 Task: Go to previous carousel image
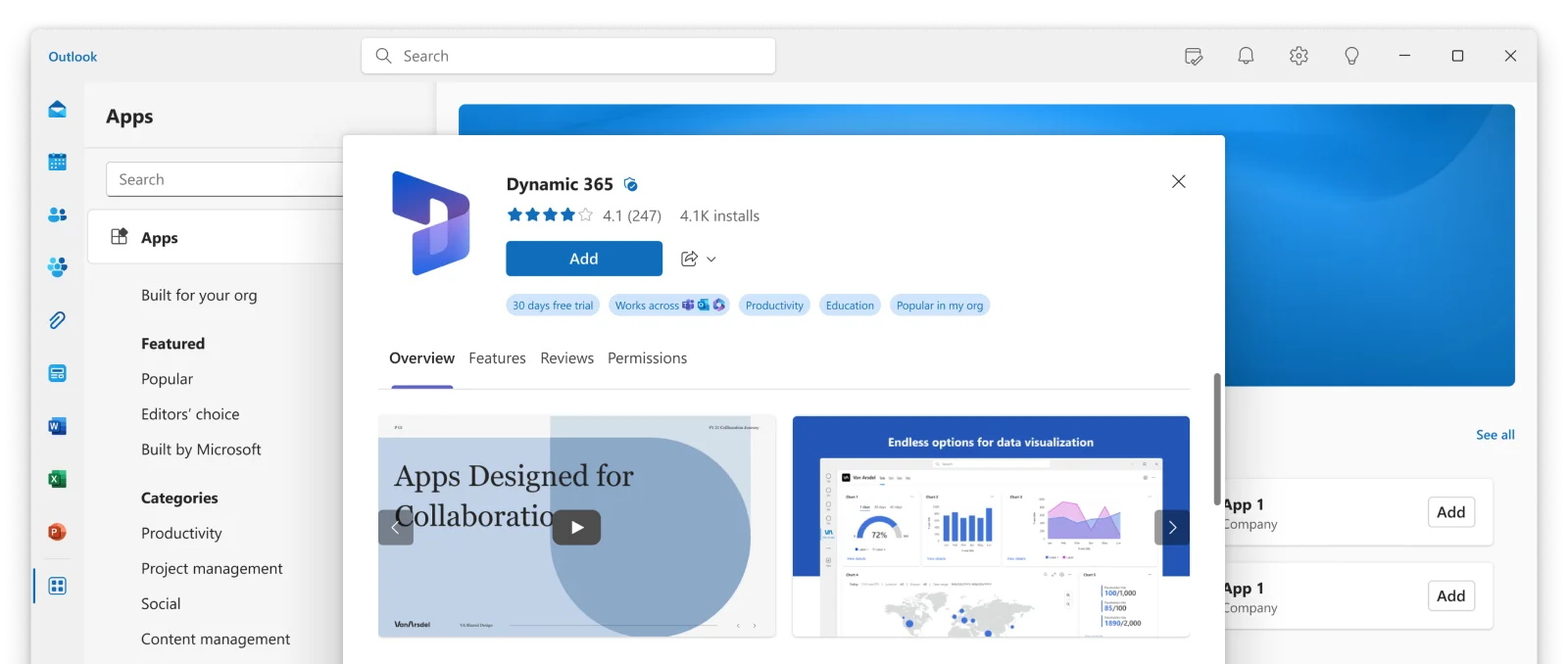396,527
